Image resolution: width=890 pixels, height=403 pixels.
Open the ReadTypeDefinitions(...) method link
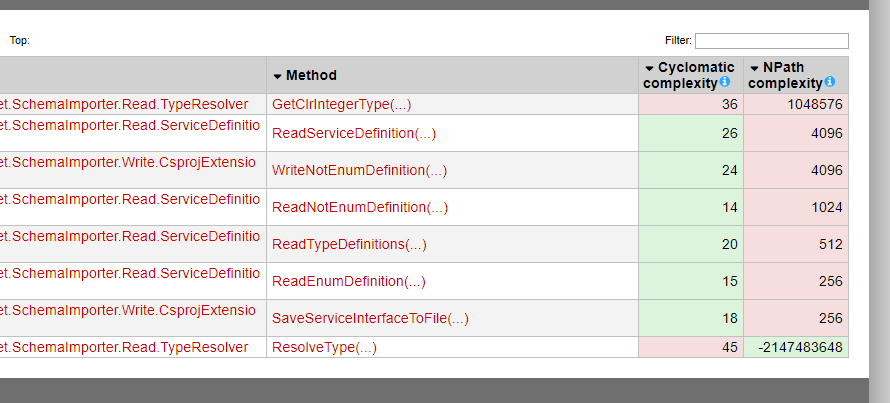tap(349, 245)
